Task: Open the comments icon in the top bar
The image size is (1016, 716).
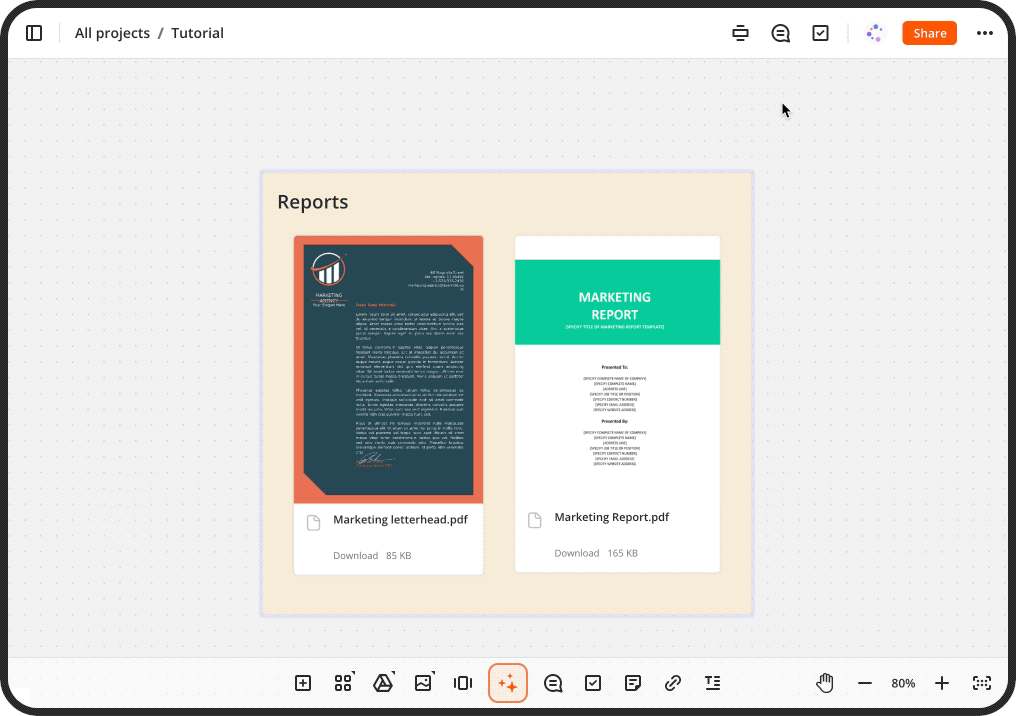Action: (x=780, y=33)
